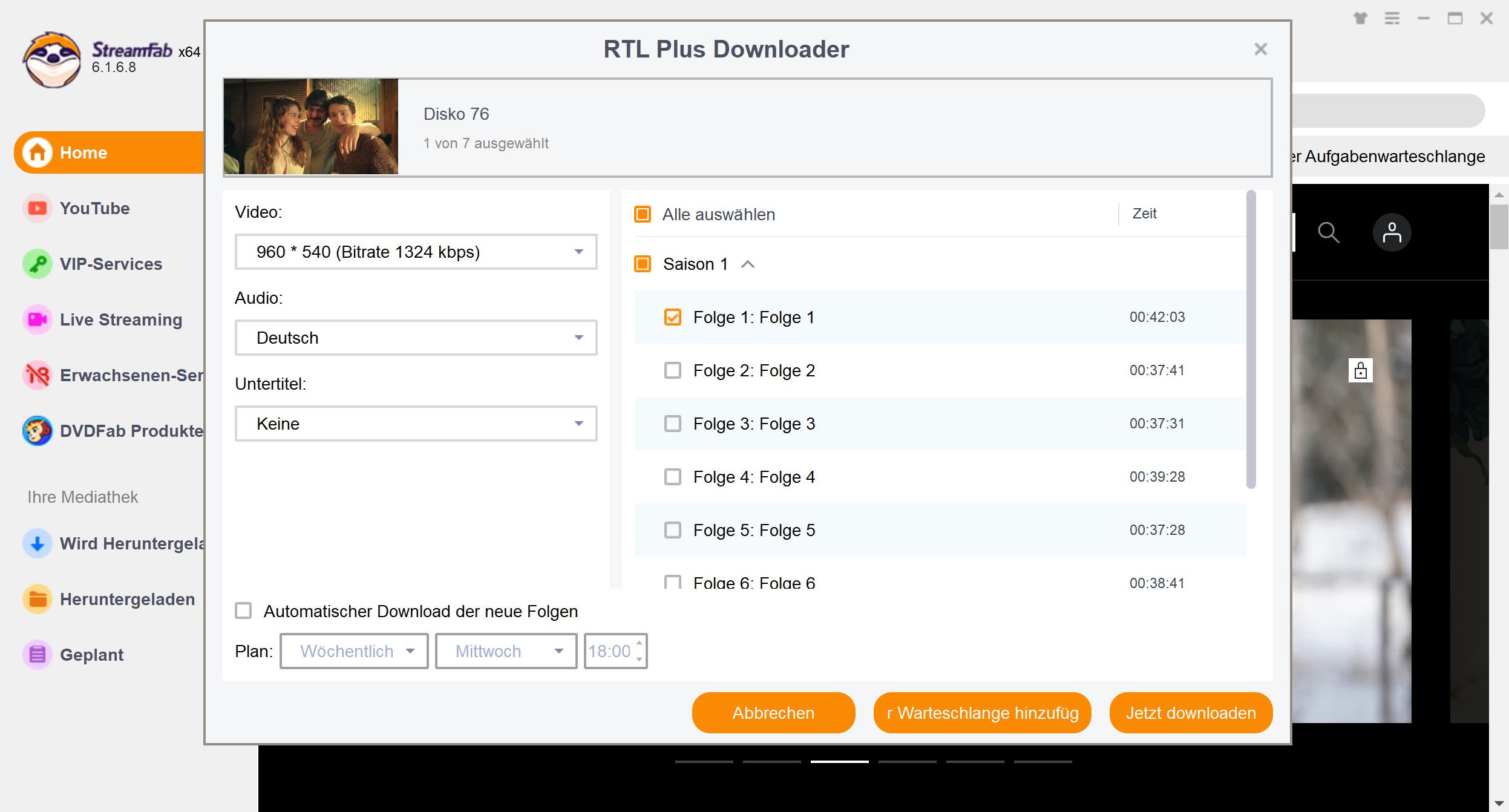The height and width of the screenshot is (812, 1509).
Task: Click the Disko 76 thumbnail image
Action: click(x=311, y=126)
